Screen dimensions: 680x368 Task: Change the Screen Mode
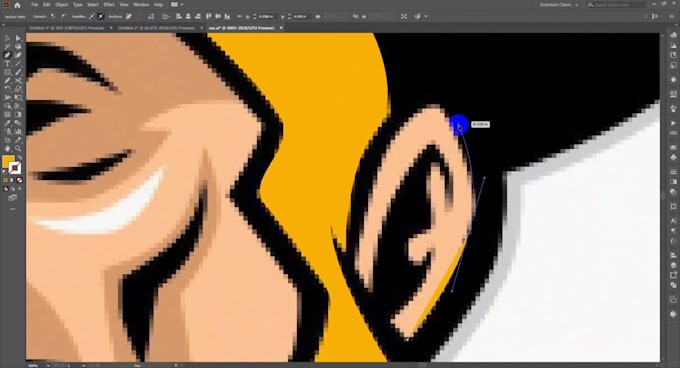[13, 198]
